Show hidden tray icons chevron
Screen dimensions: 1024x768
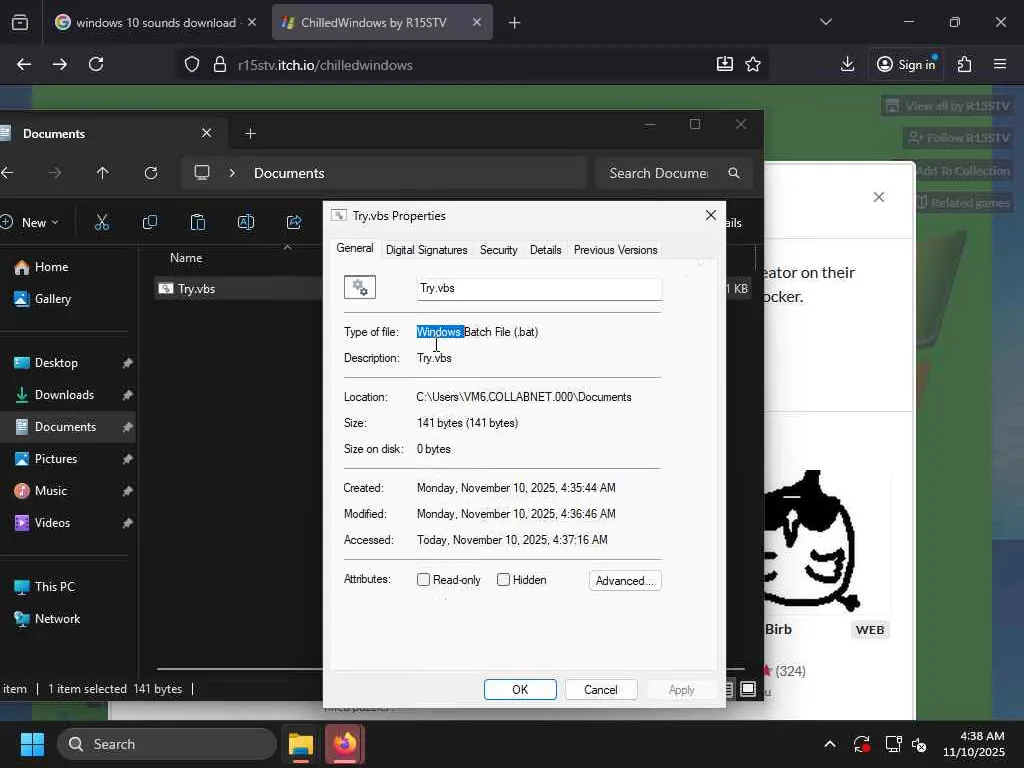pos(829,744)
